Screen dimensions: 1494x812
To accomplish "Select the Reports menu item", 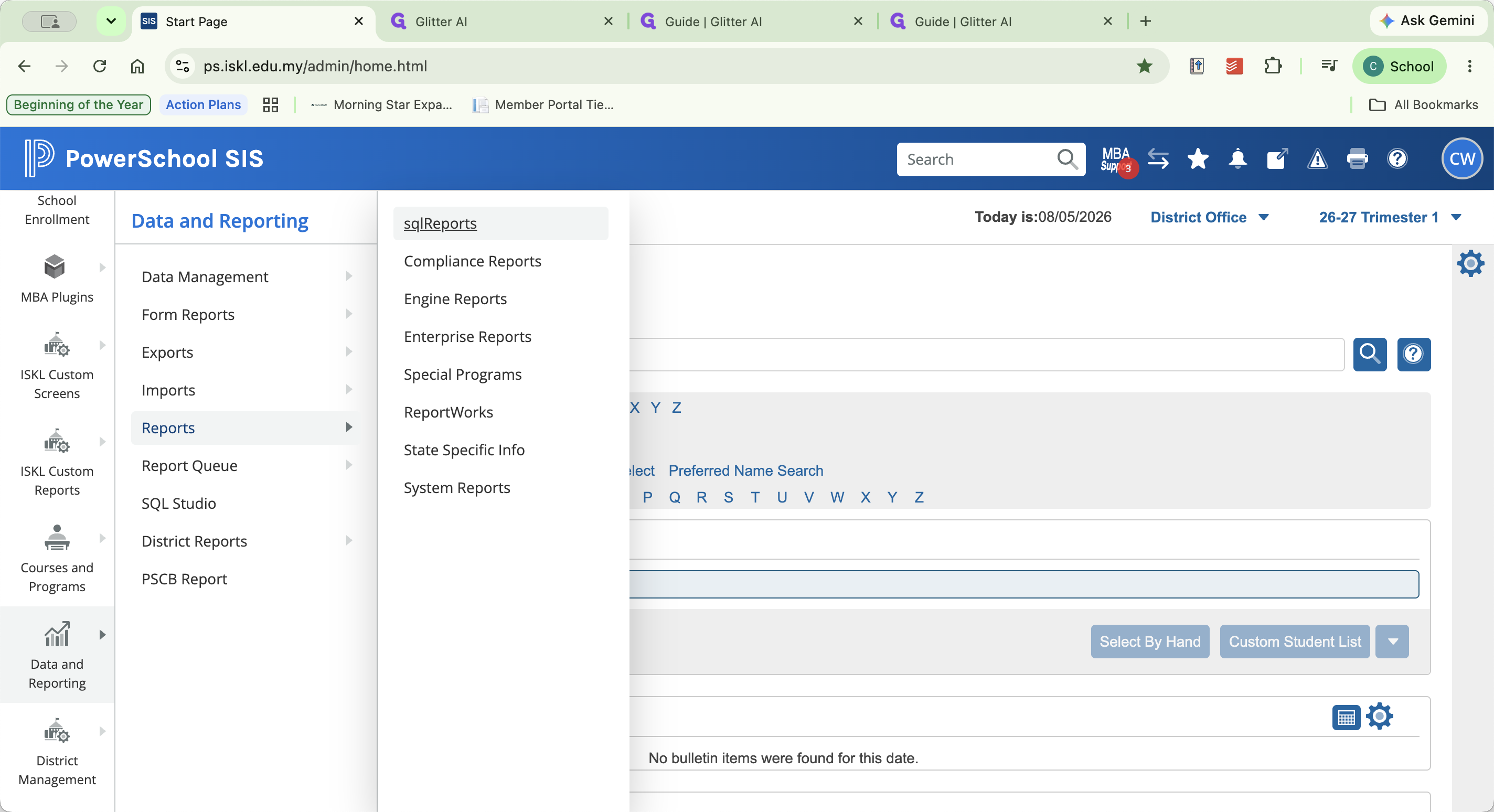I will pos(246,428).
